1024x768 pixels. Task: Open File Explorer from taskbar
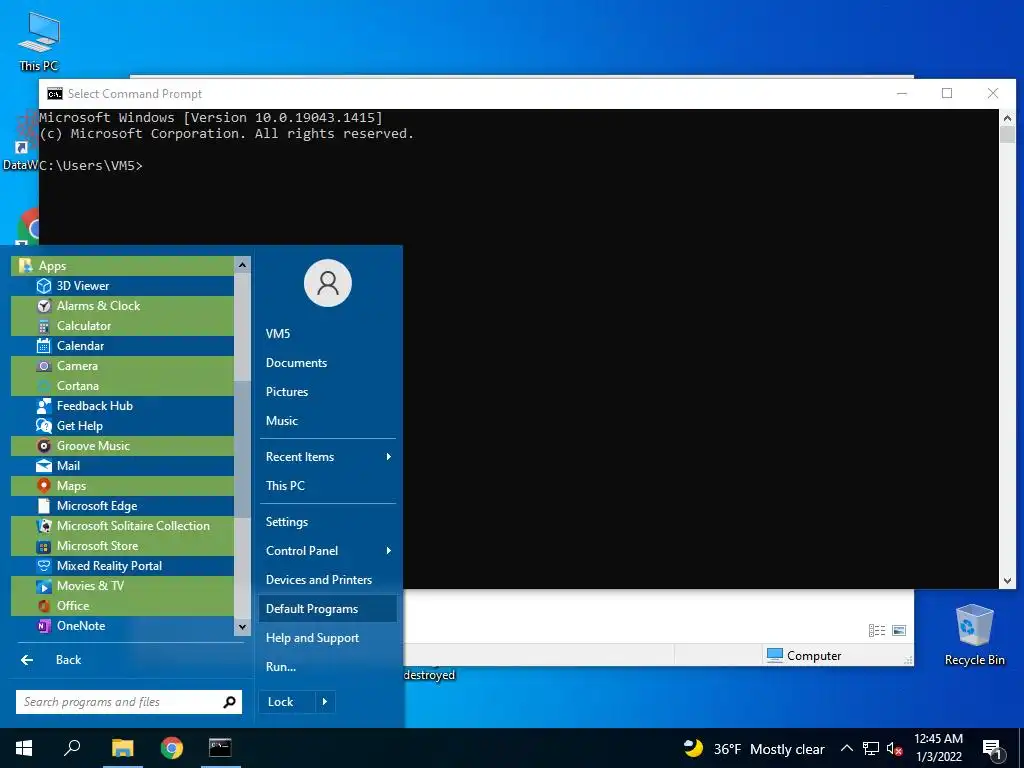point(122,748)
